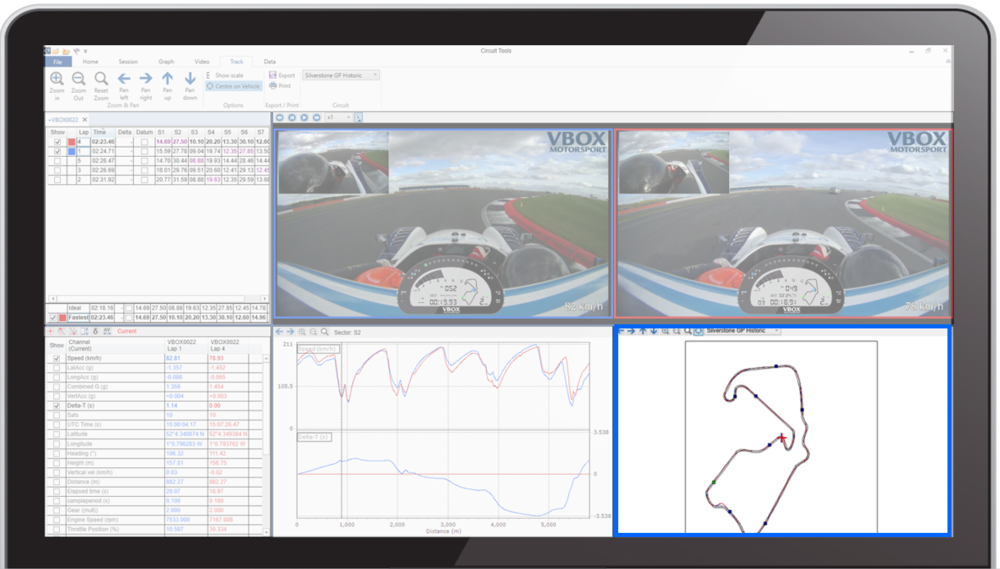Click the map pane pan up arrow

click(643, 331)
